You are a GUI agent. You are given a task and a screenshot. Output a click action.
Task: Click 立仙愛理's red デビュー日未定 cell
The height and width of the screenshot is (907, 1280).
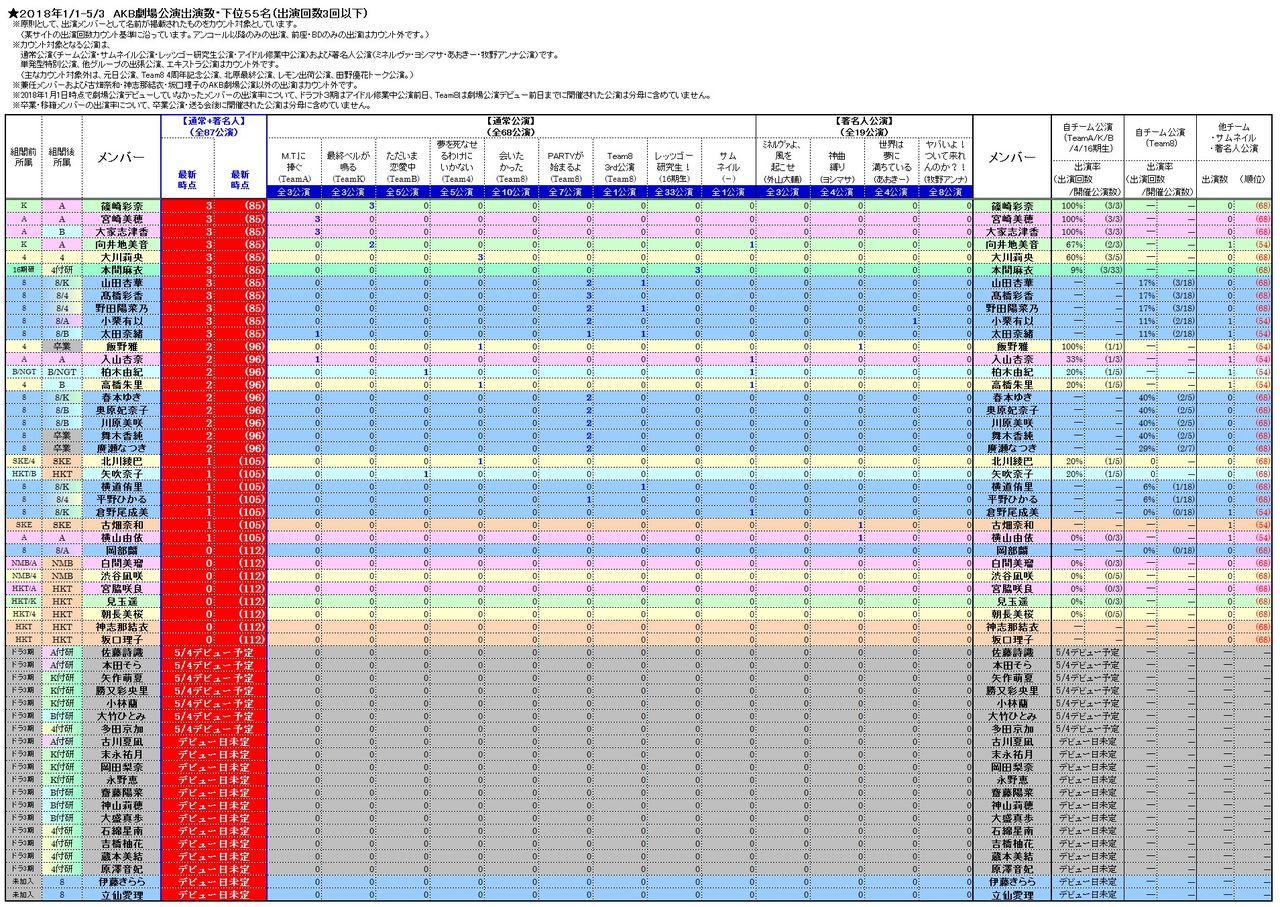(x=214, y=894)
